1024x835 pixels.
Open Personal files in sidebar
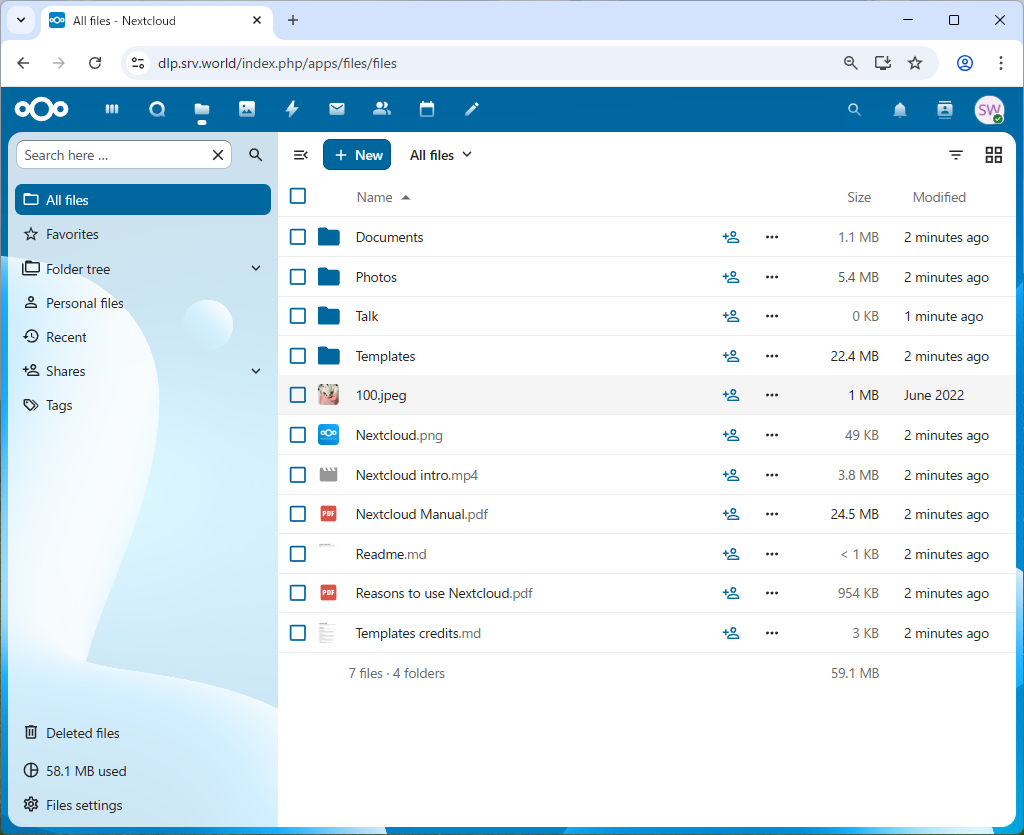tap(143, 303)
